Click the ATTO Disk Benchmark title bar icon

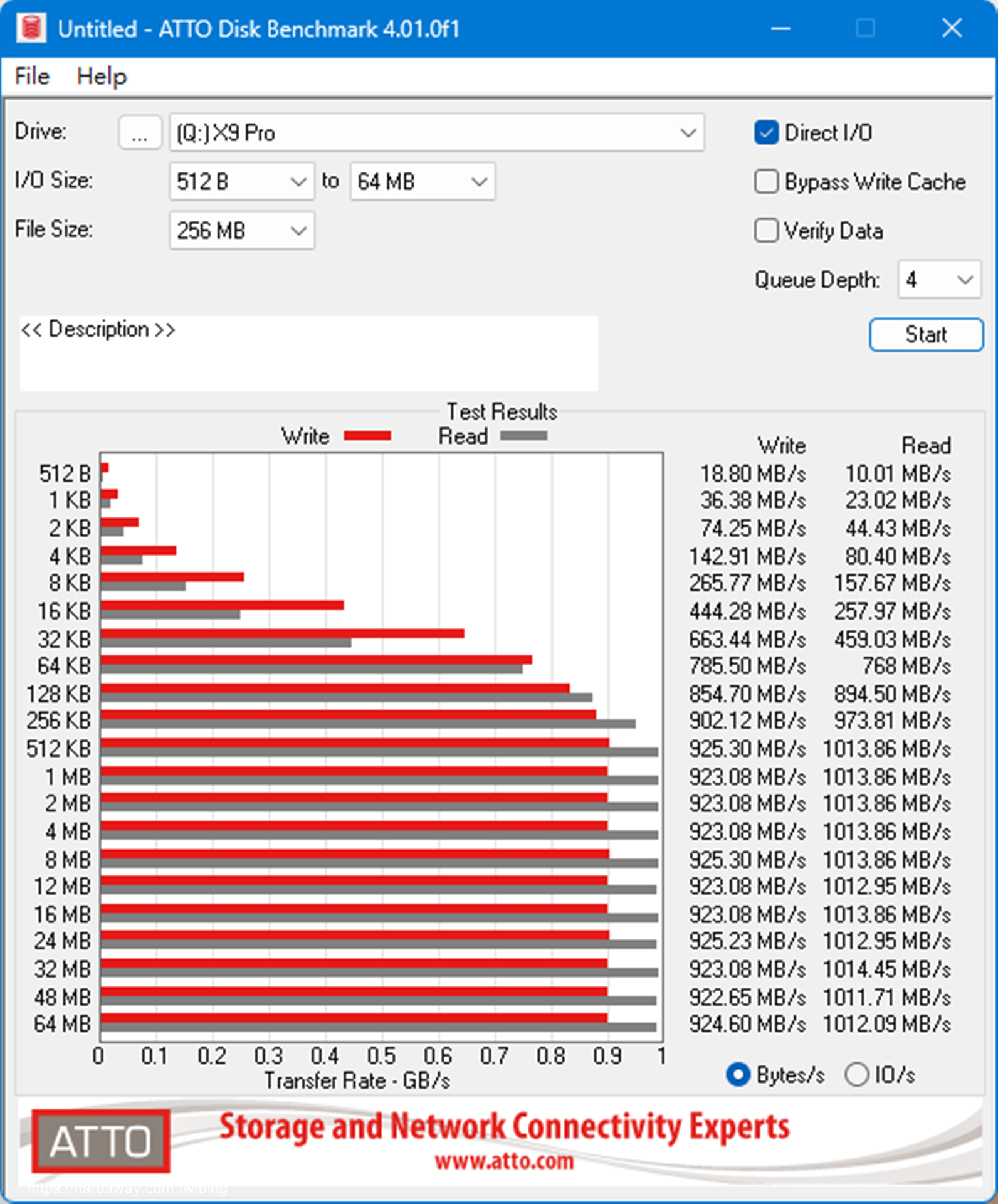coord(31,28)
